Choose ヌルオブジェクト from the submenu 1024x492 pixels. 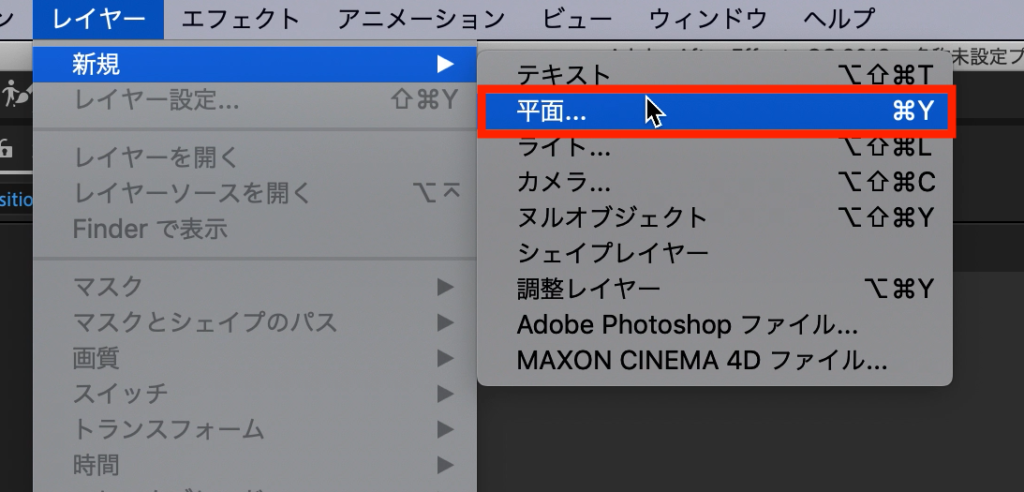(715, 218)
